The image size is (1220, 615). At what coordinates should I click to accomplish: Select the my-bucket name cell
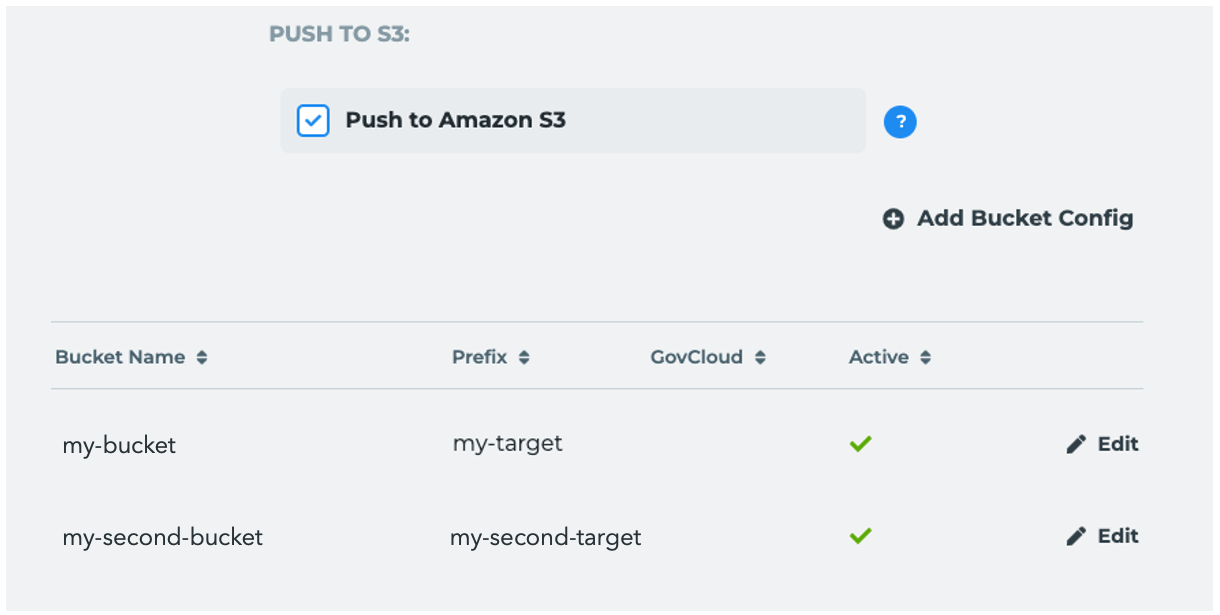(x=119, y=446)
